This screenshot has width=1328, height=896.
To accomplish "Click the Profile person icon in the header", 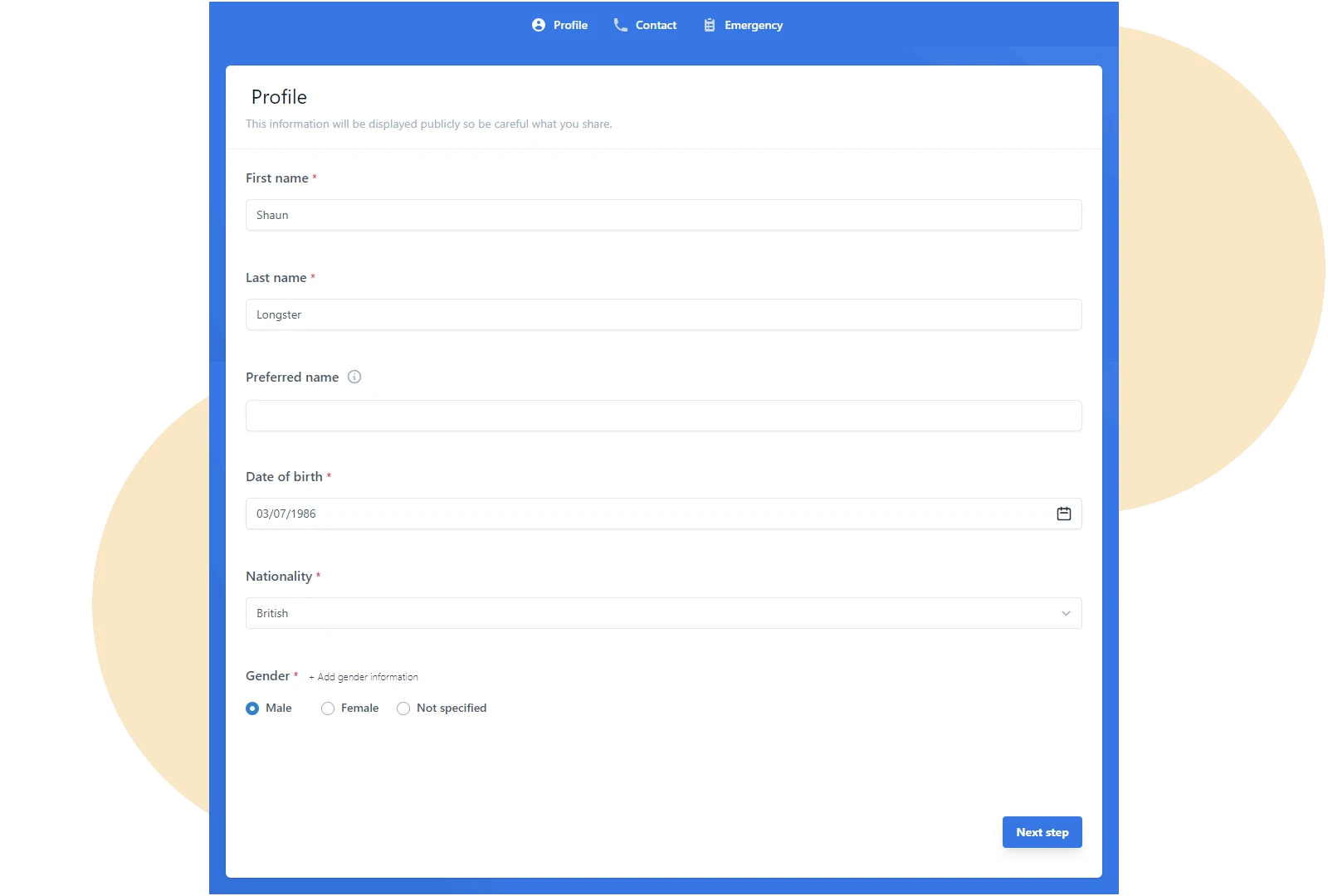I will [539, 25].
